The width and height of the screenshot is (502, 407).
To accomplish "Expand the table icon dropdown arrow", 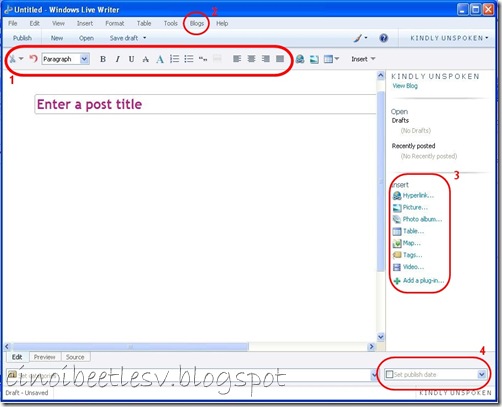I will pyautogui.click(x=337, y=59).
